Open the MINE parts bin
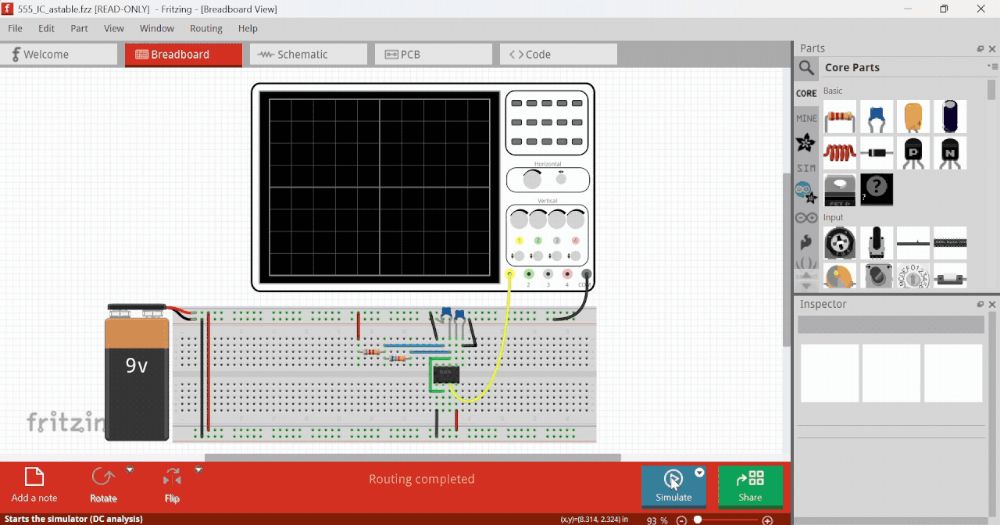This screenshot has height=525, width=1000. (806, 118)
